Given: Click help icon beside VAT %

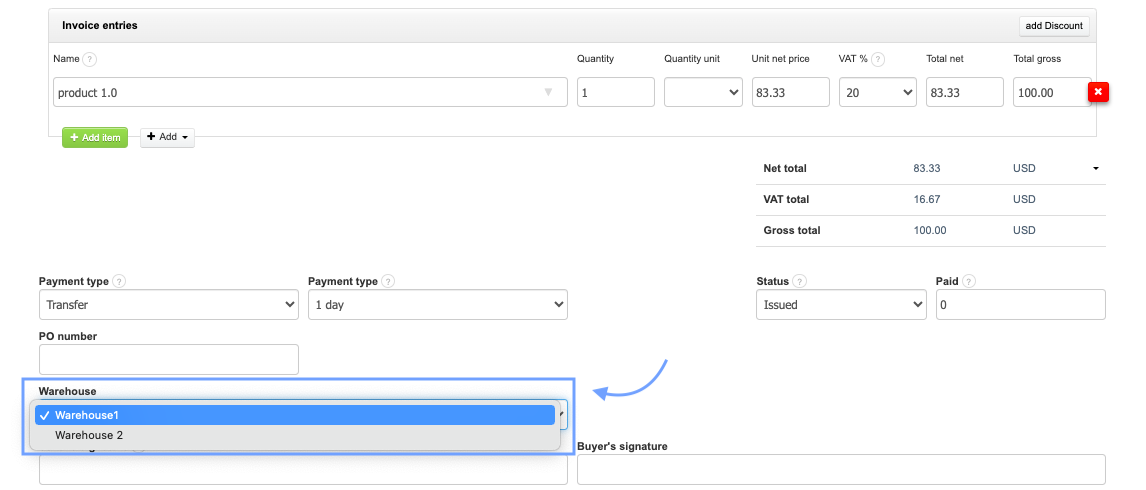Looking at the screenshot, I should [877, 59].
